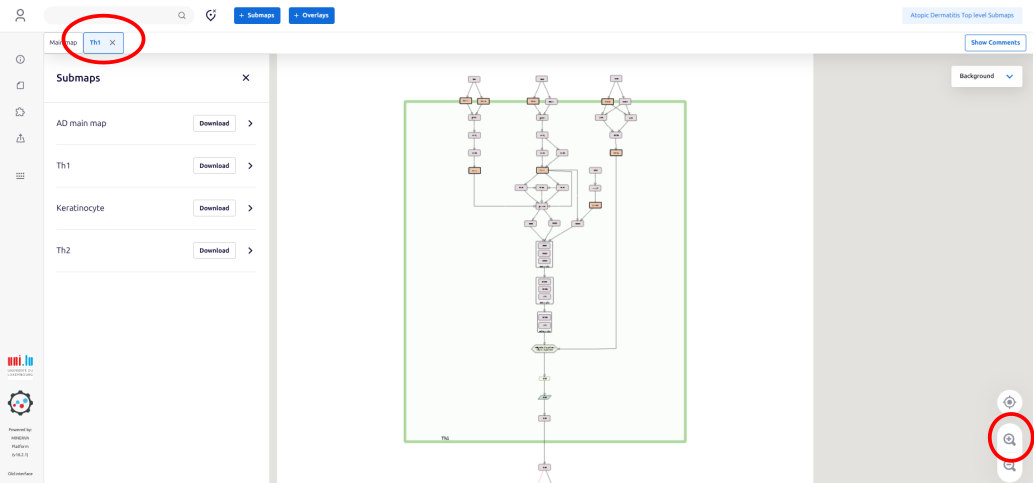The width and height of the screenshot is (1034, 483).
Task: Open the user account icon
Action: tap(21, 15)
